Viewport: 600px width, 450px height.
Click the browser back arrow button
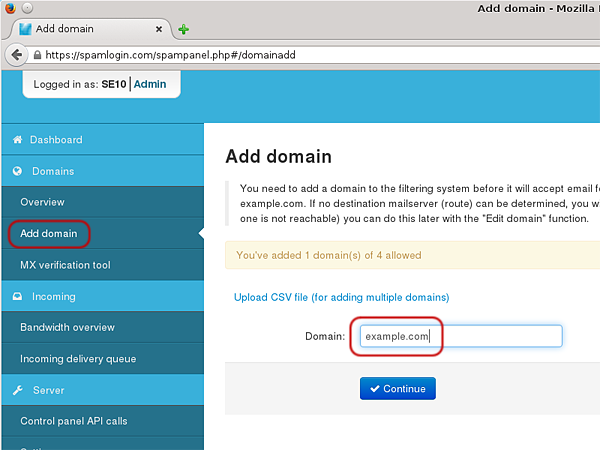click(16, 55)
